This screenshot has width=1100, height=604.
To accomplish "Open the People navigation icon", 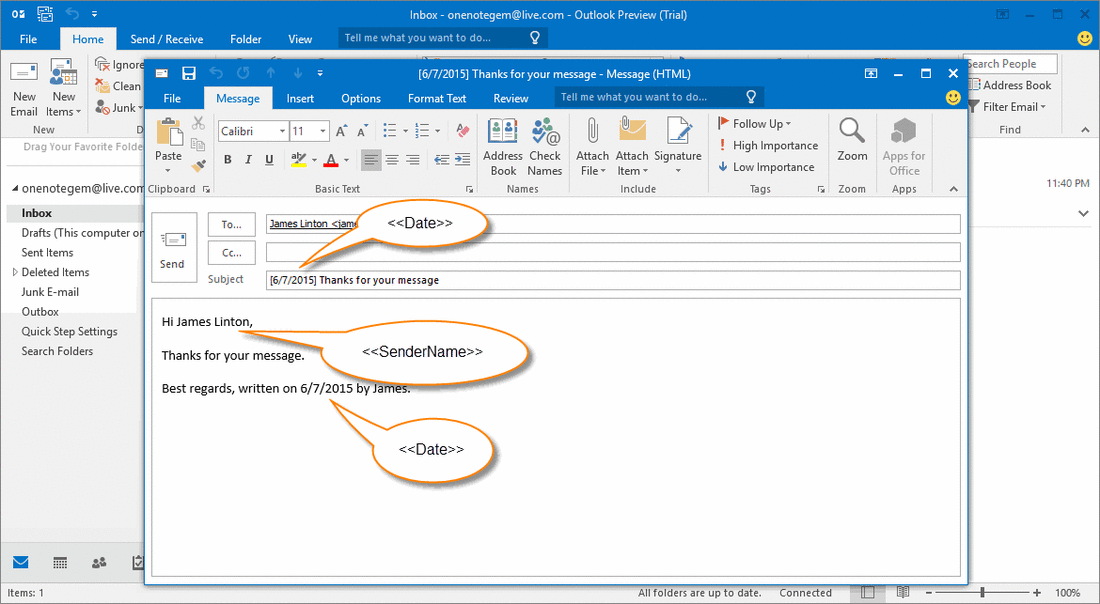I will point(98,562).
